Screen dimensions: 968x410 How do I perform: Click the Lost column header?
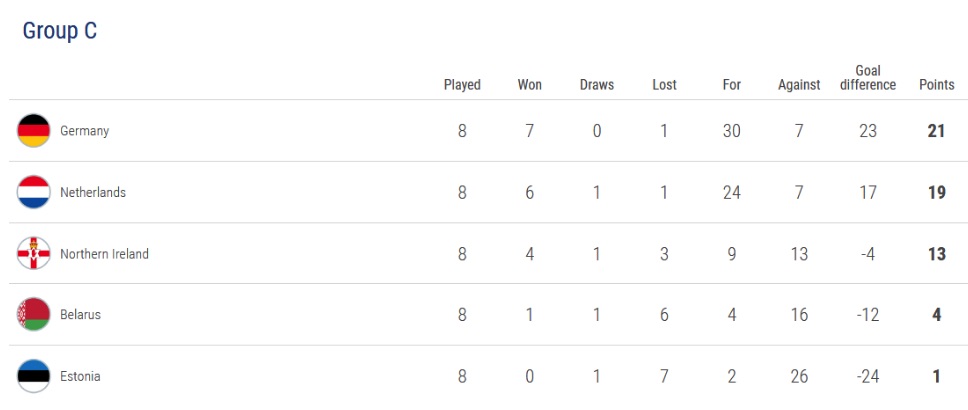tap(664, 85)
